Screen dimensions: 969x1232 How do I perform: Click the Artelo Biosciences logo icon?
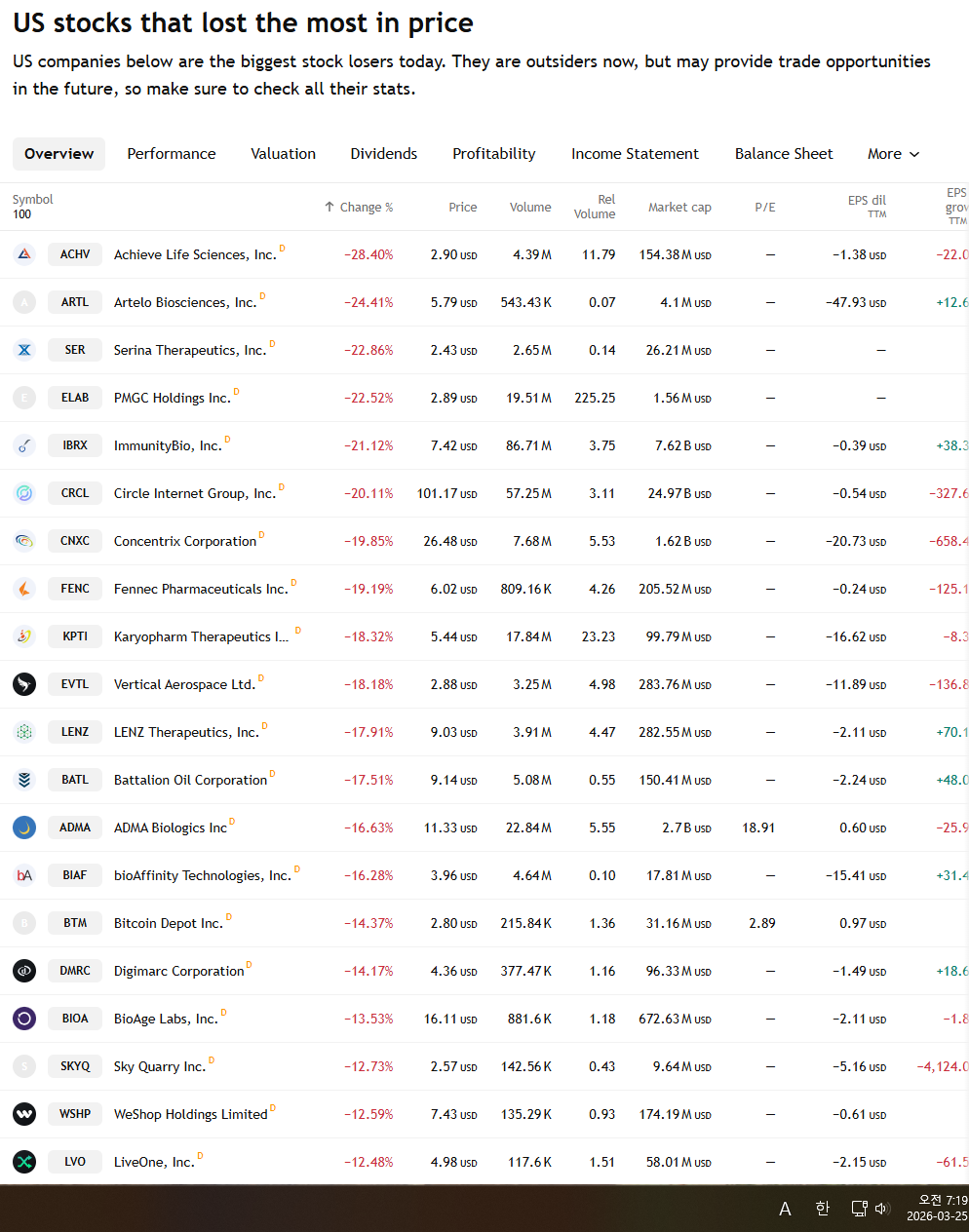click(24, 302)
